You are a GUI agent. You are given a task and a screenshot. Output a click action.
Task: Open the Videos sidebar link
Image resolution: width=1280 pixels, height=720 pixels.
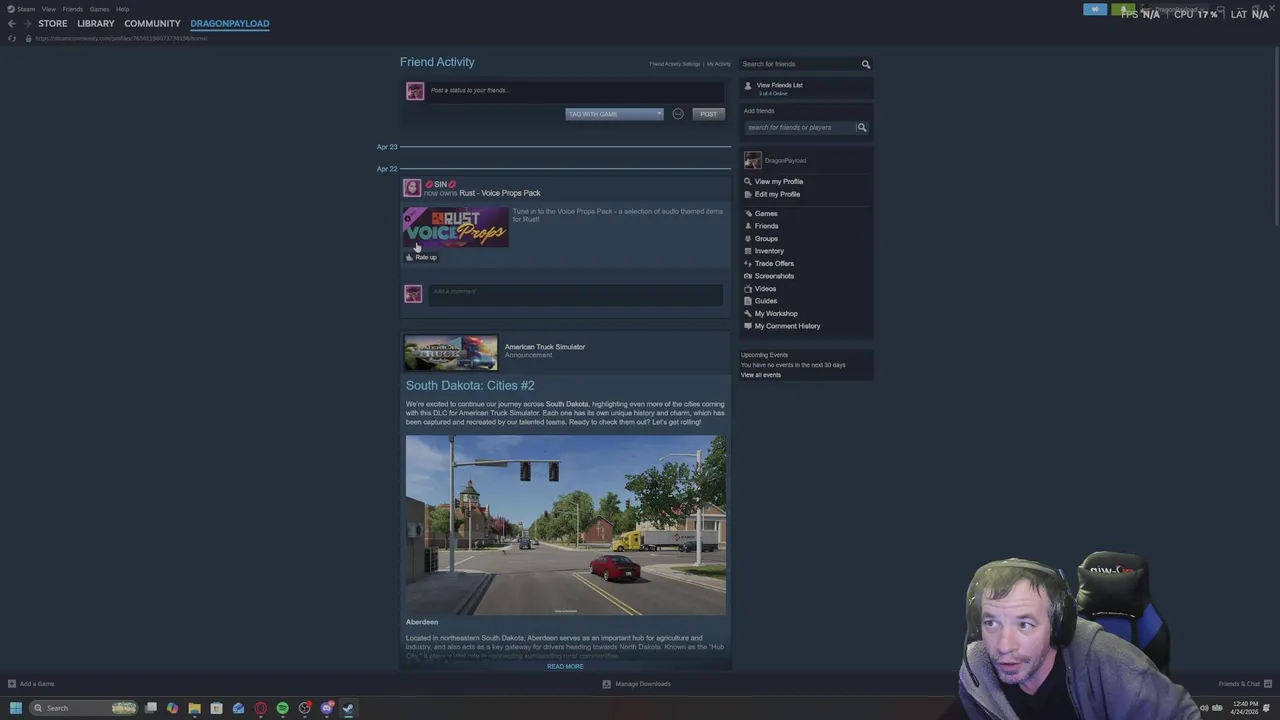point(765,288)
